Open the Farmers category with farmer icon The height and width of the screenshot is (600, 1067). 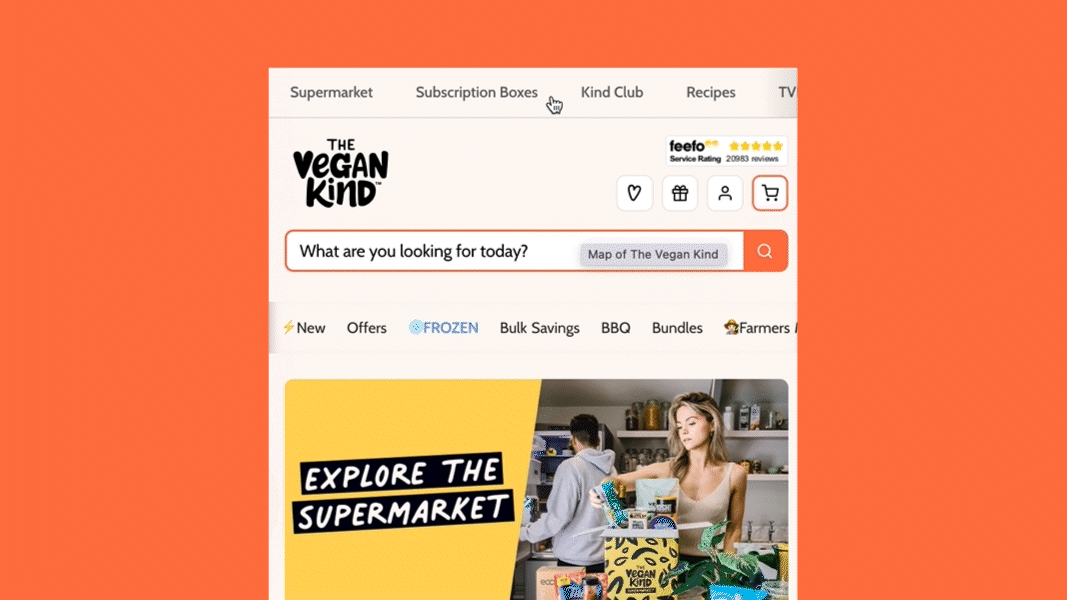coord(759,328)
